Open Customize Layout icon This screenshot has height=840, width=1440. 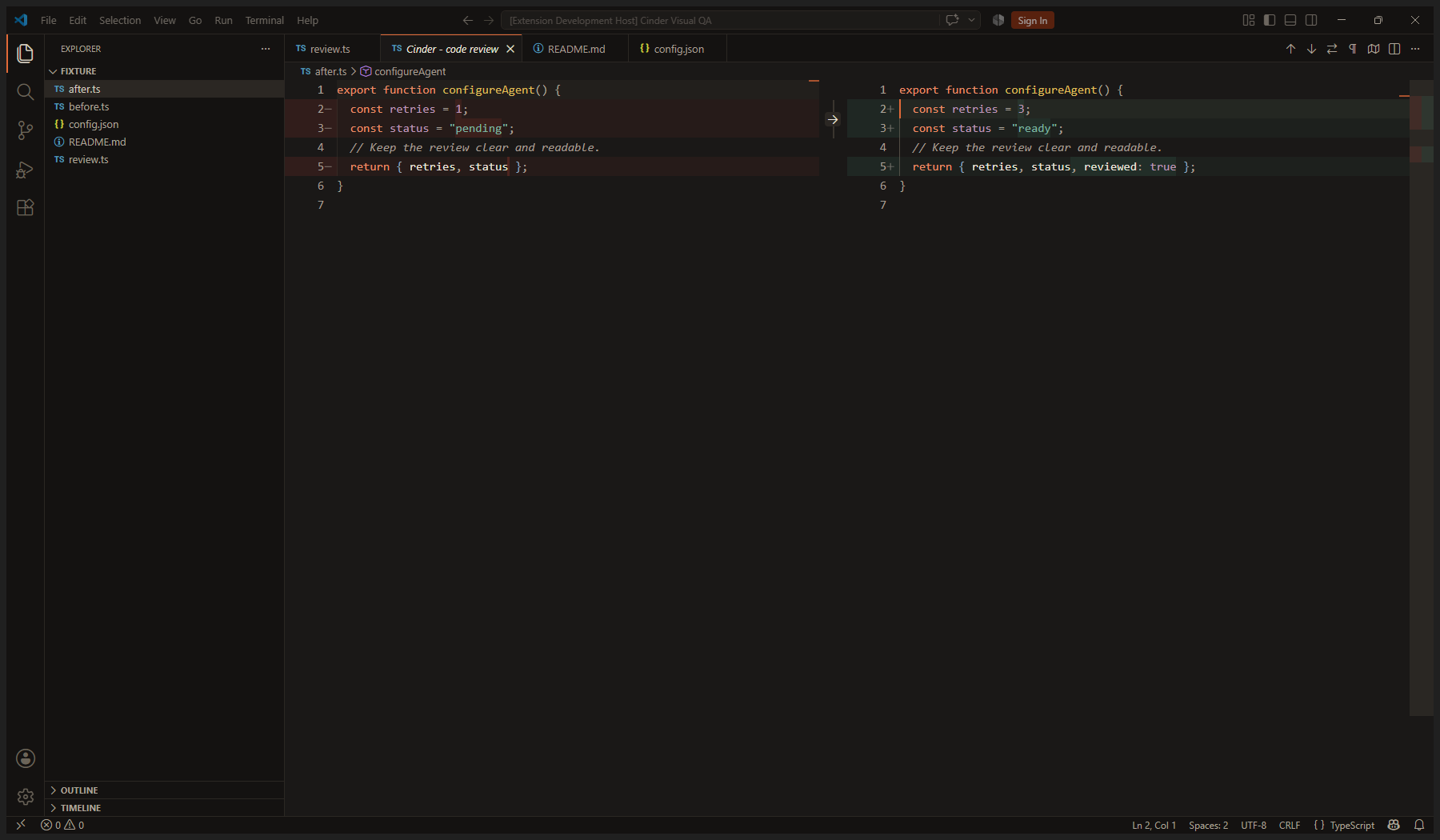[x=1249, y=20]
